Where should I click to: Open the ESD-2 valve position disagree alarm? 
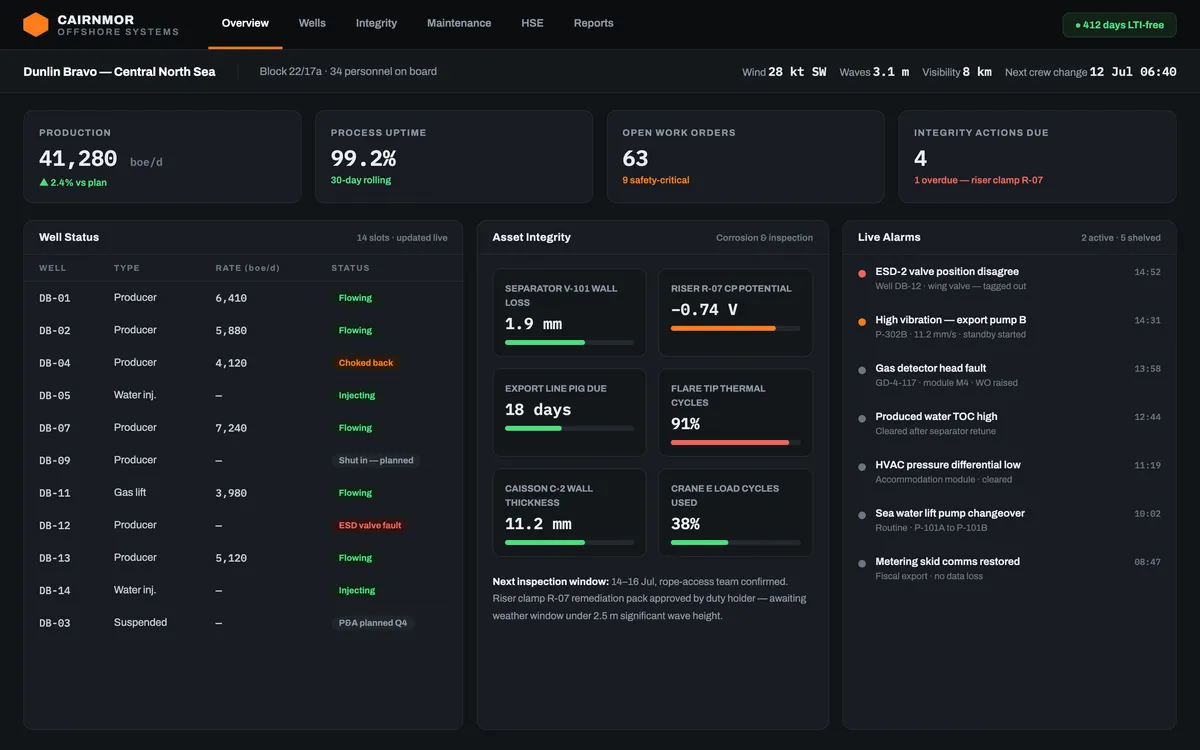coord(1009,278)
